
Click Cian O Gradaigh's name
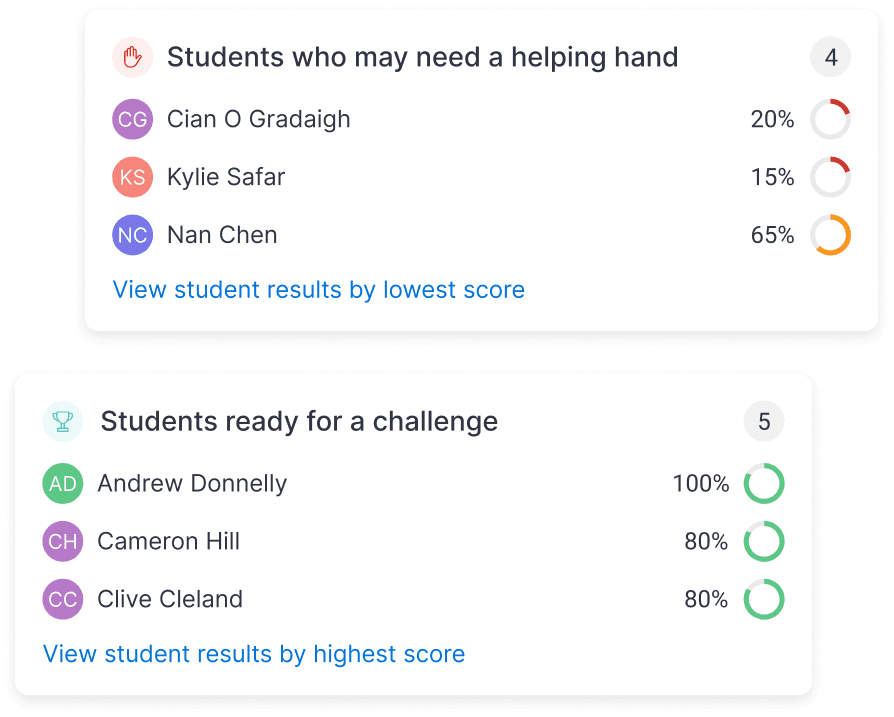(x=260, y=118)
